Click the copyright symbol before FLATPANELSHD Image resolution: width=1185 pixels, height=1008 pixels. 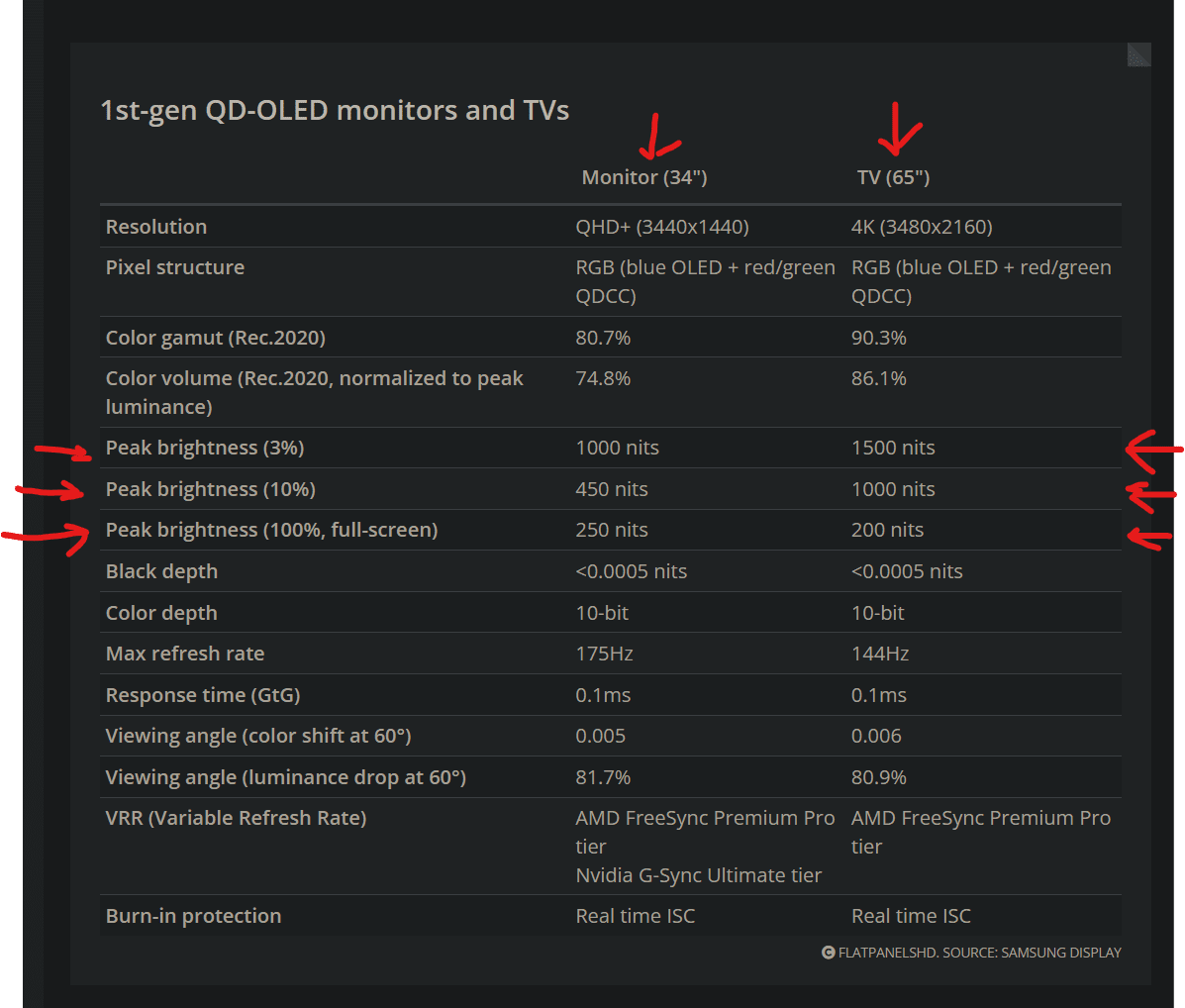click(829, 953)
